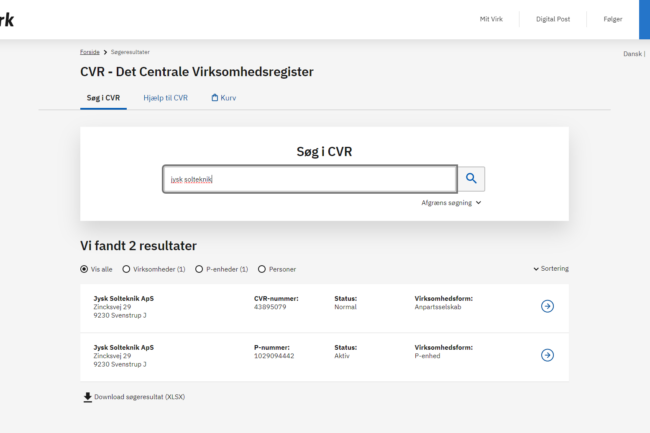Click the Virk logo in the header
Screen dimensions: 650x433
(x=8, y=19)
